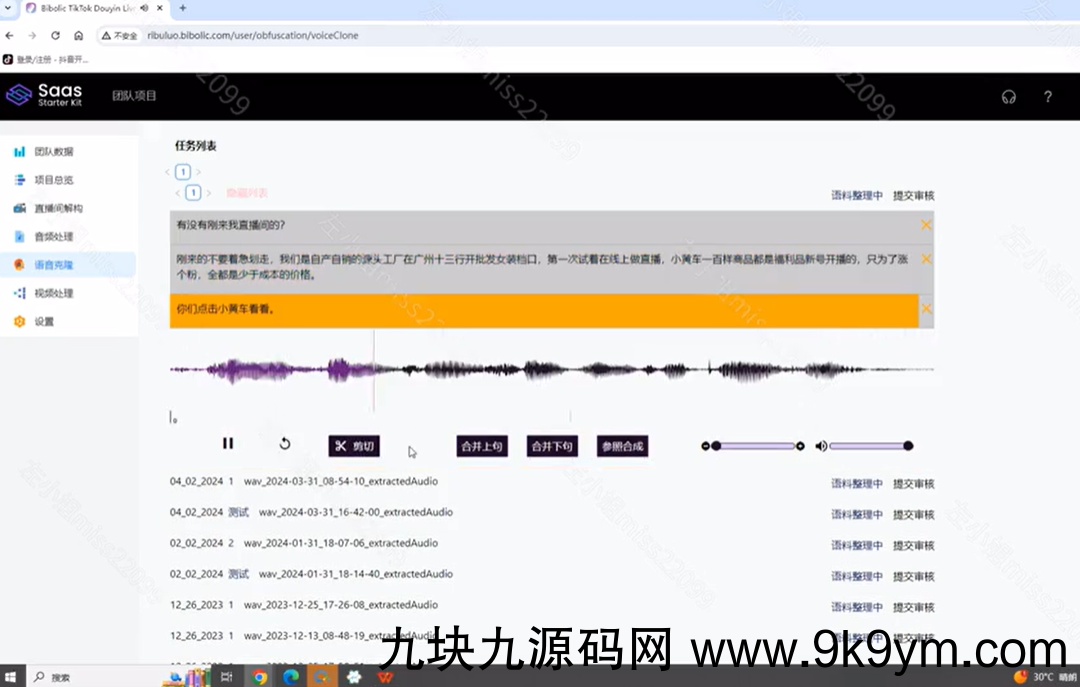Open 团队数据 from the sidebar
The image size is (1080, 687).
52,151
